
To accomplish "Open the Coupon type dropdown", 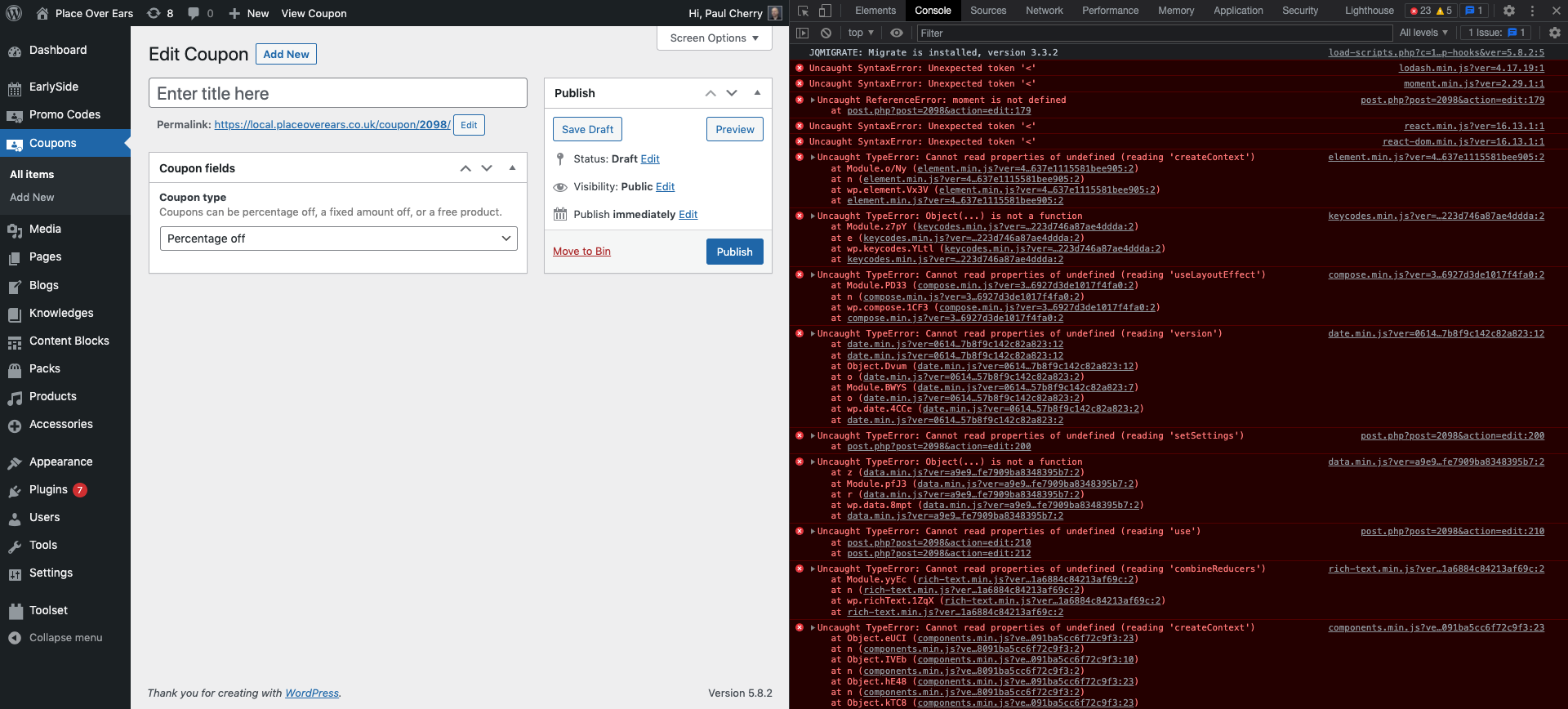I will pos(338,239).
